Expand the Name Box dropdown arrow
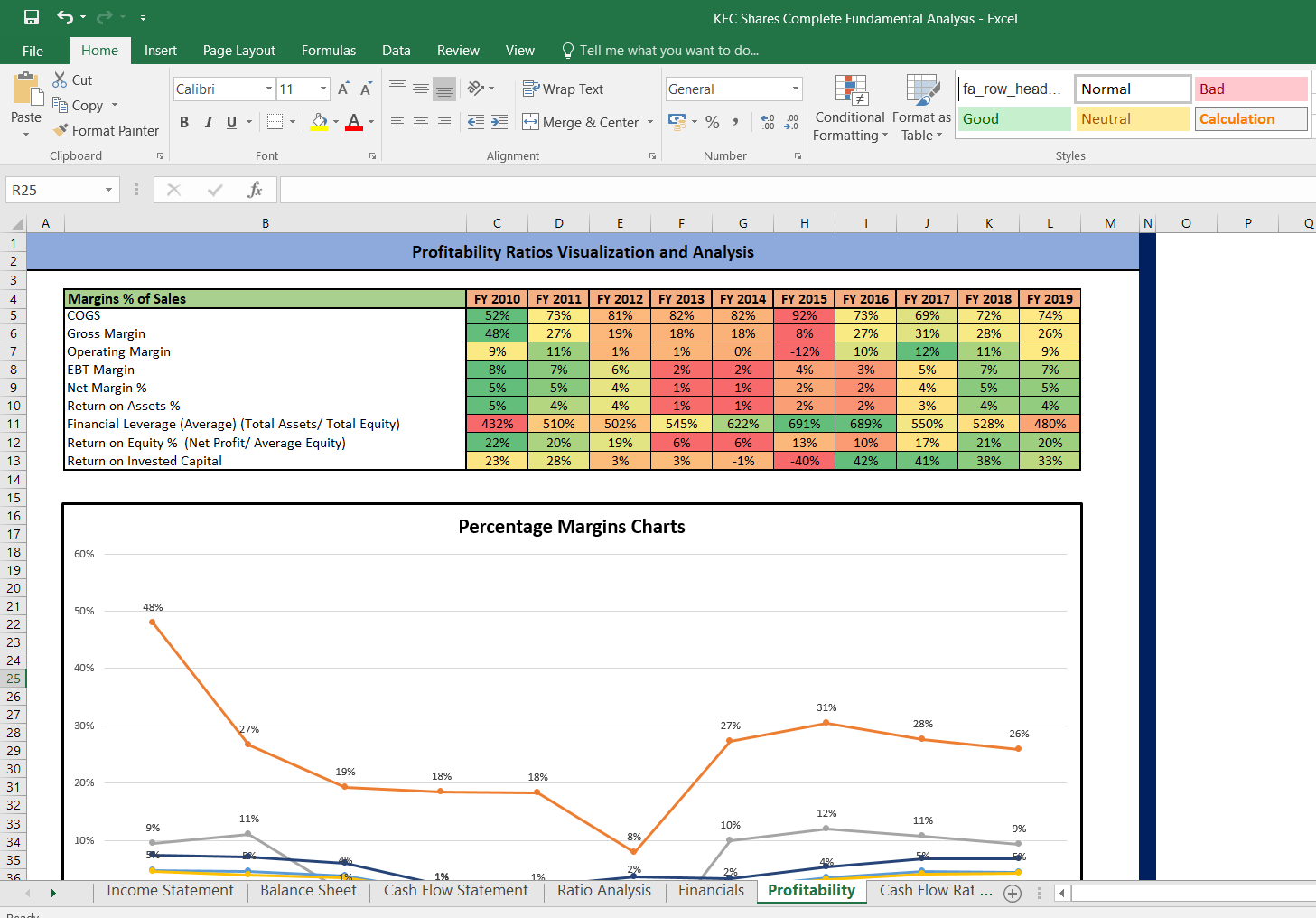Viewport: 1316px width, 918px height. (x=108, y=190)
